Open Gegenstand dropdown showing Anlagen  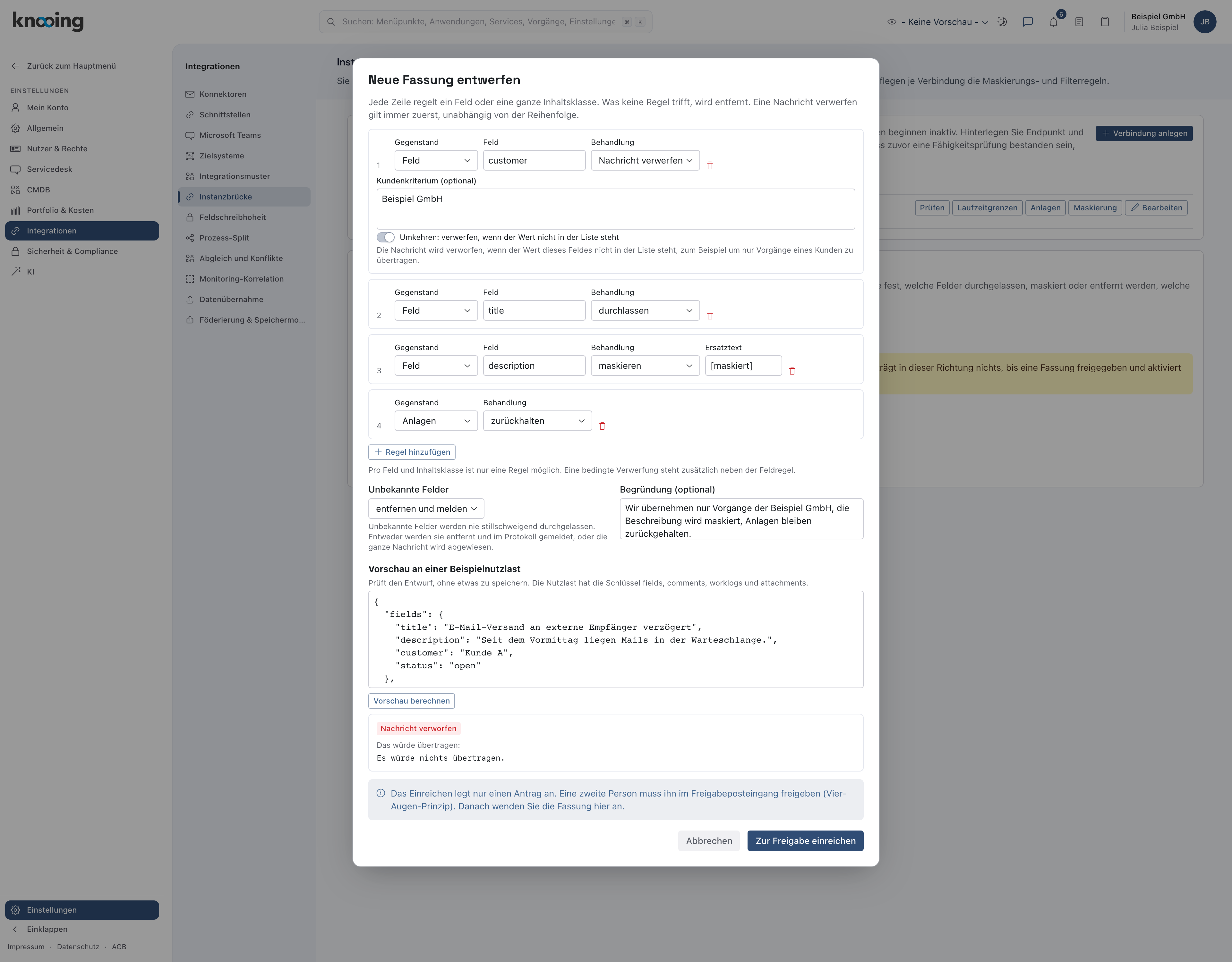436,421
